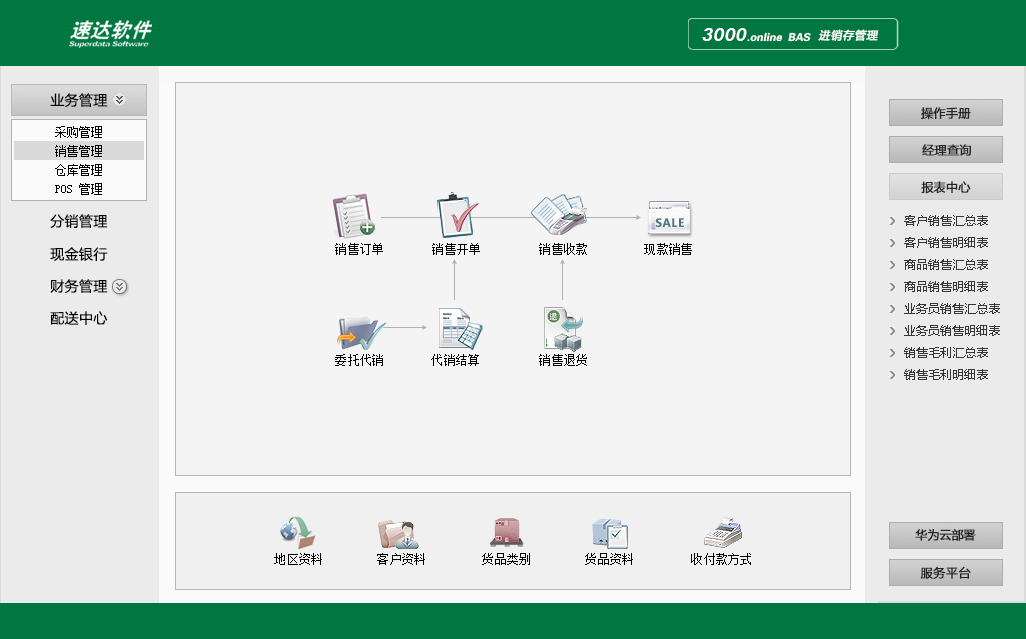
Task: Open the 销售毛利明细表 report link
Action: tap(944, 375)
